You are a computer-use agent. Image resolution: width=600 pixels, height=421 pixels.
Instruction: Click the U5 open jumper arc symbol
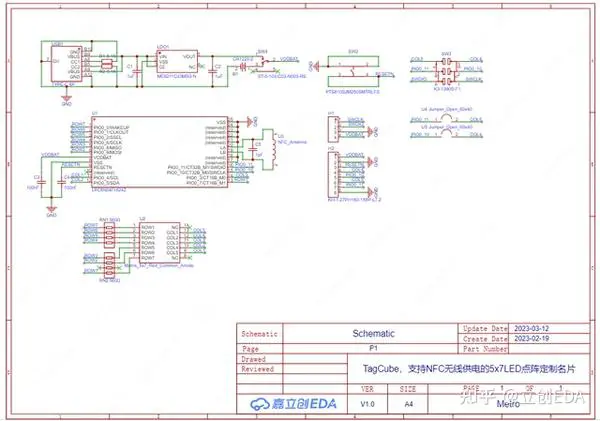tap(446, 133)
